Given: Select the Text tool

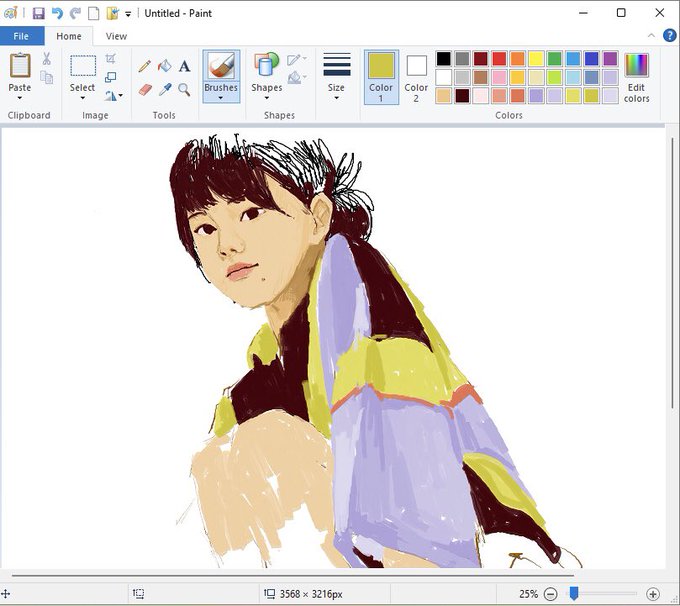Looking at the screenshot, I should click(x=185, y=66).
